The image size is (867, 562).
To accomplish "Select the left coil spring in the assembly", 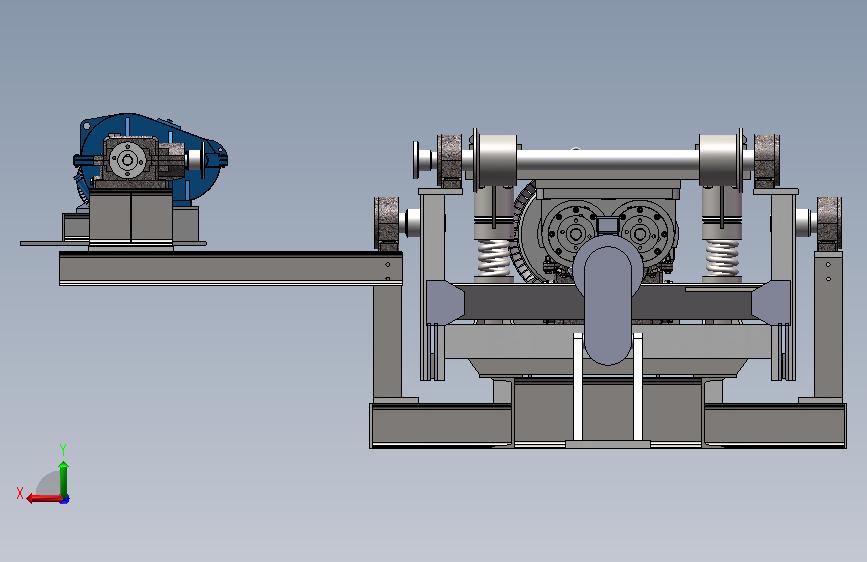I will pyautogui.click(x=493, y=258).
